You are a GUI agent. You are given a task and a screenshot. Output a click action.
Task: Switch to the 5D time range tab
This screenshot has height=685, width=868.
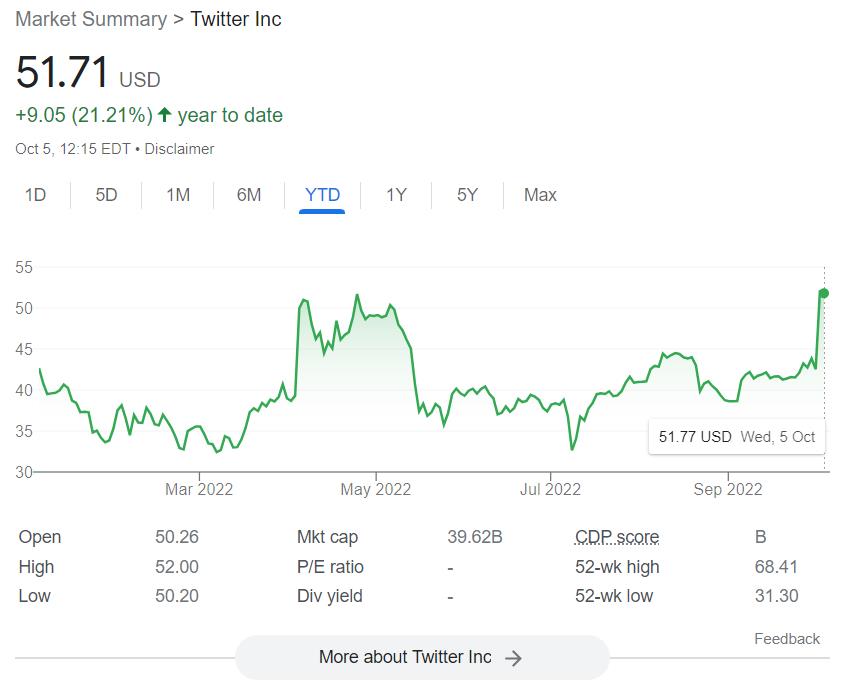coord(106,195)
